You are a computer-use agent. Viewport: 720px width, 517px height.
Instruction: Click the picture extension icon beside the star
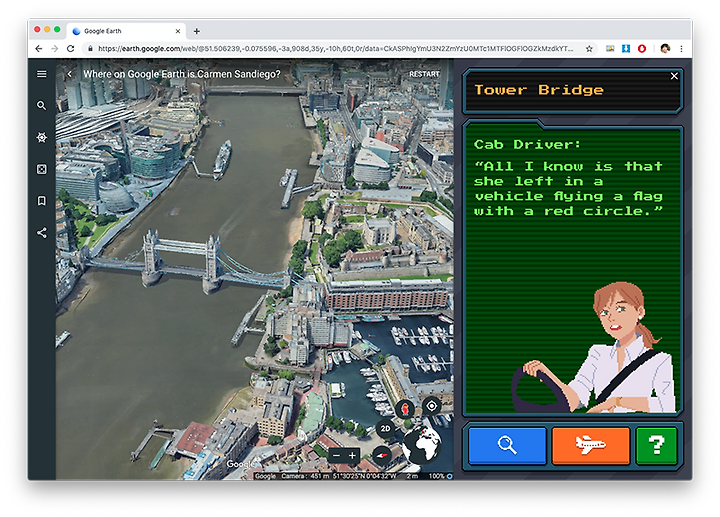point(610,49)
